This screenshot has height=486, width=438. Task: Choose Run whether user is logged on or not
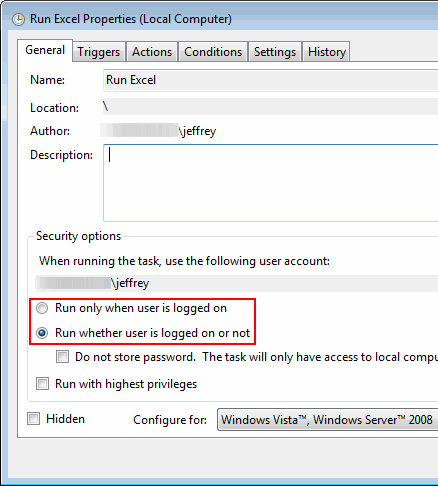coord(42,333)
